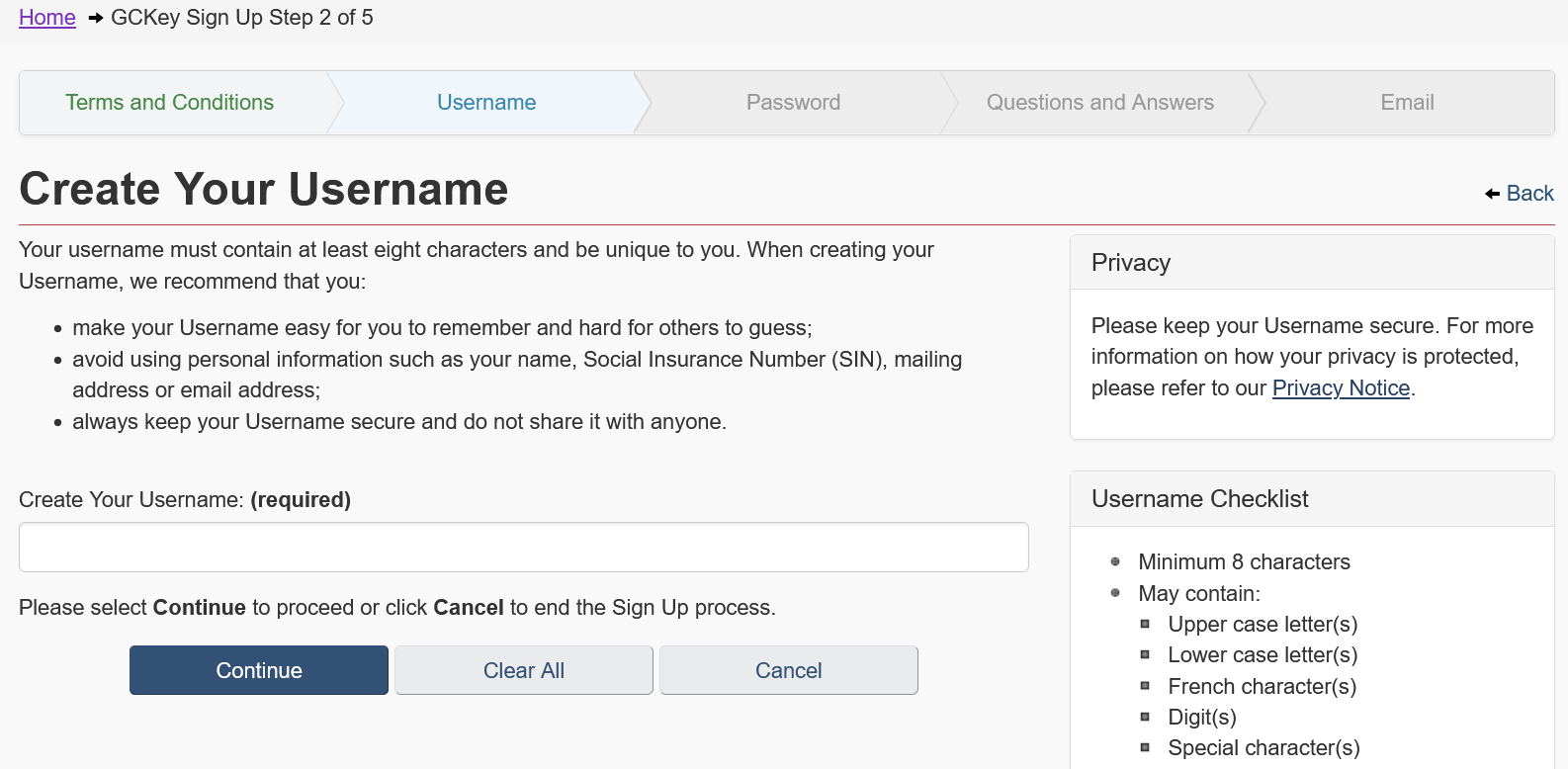Go to the Password step tab

[793, 103]
